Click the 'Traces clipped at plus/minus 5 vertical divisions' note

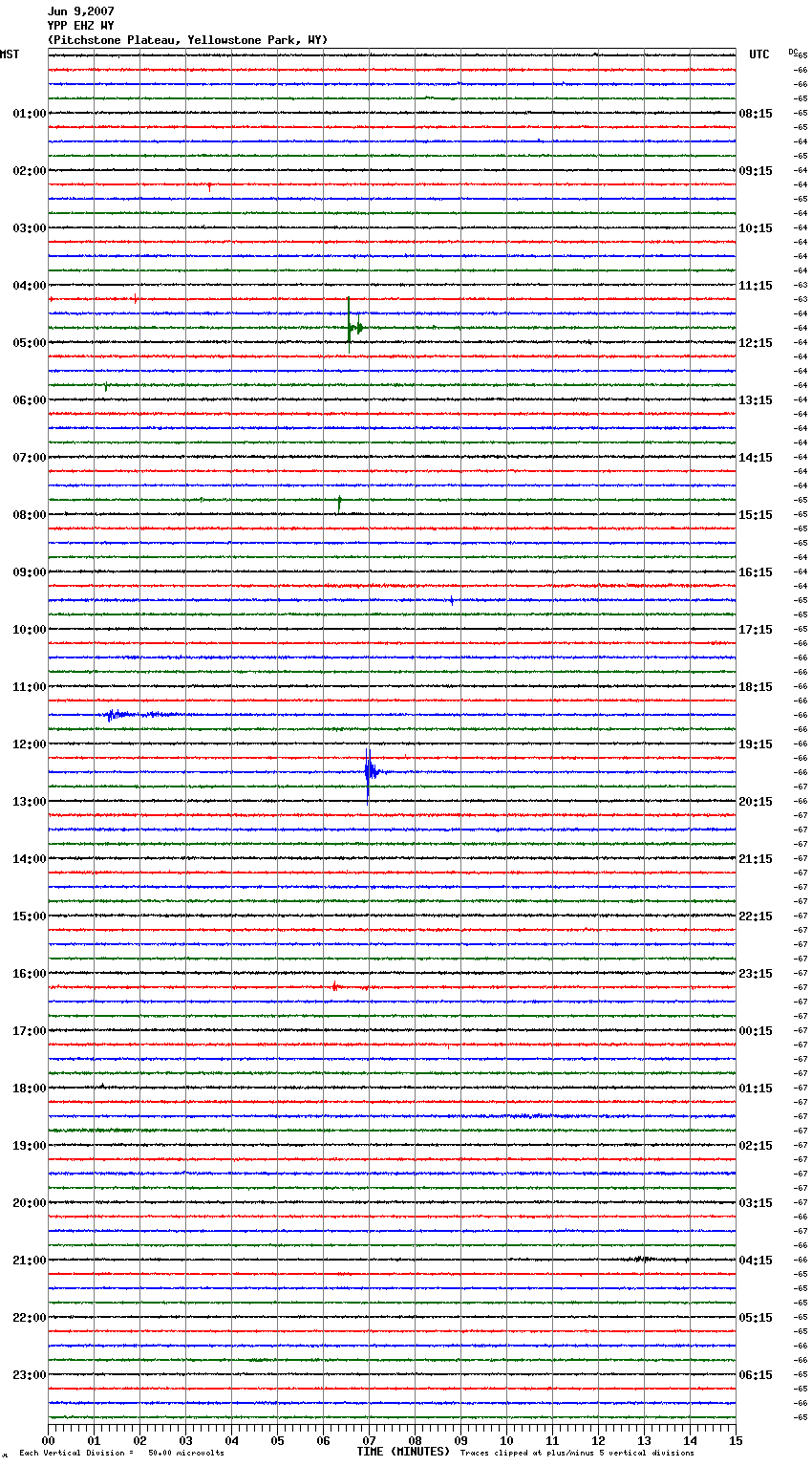[x=577, y=1454]
